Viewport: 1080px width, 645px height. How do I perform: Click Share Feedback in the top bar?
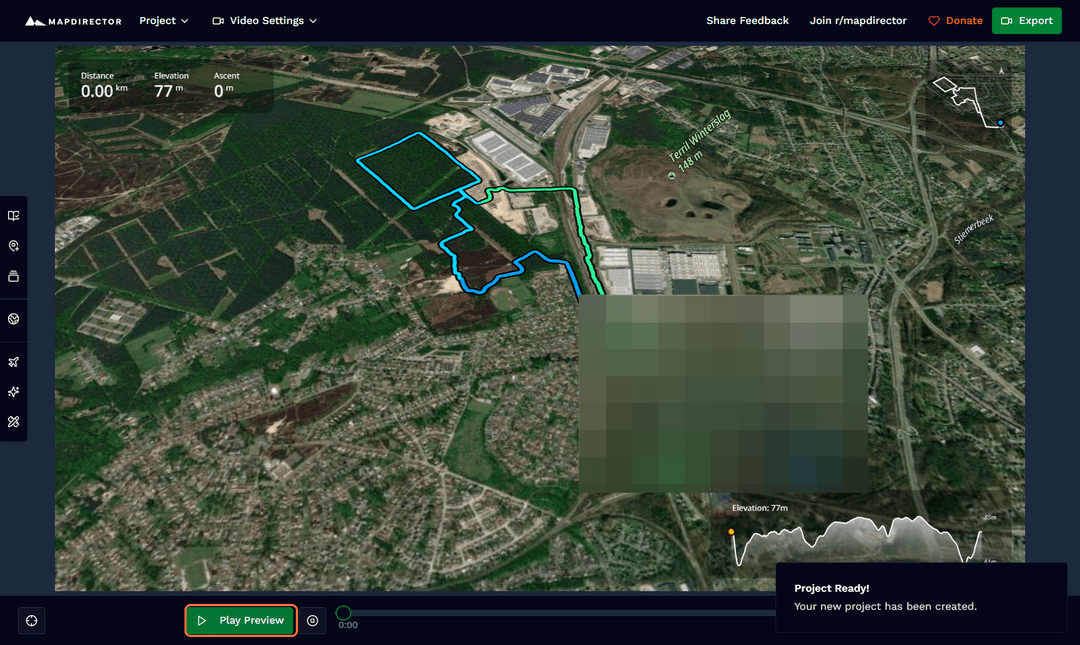point(747,20)
